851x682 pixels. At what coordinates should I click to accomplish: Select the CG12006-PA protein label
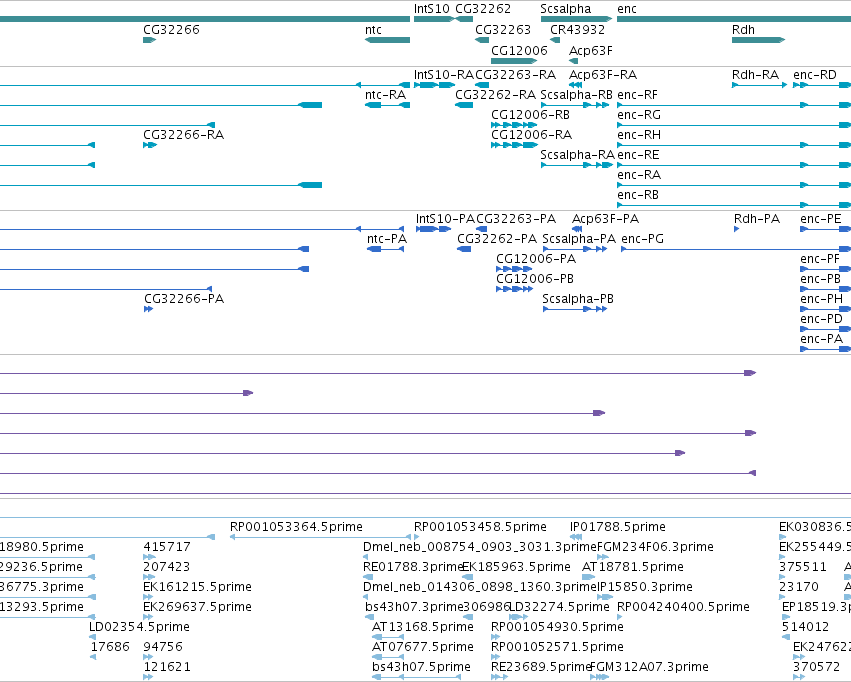pos(536,259)
